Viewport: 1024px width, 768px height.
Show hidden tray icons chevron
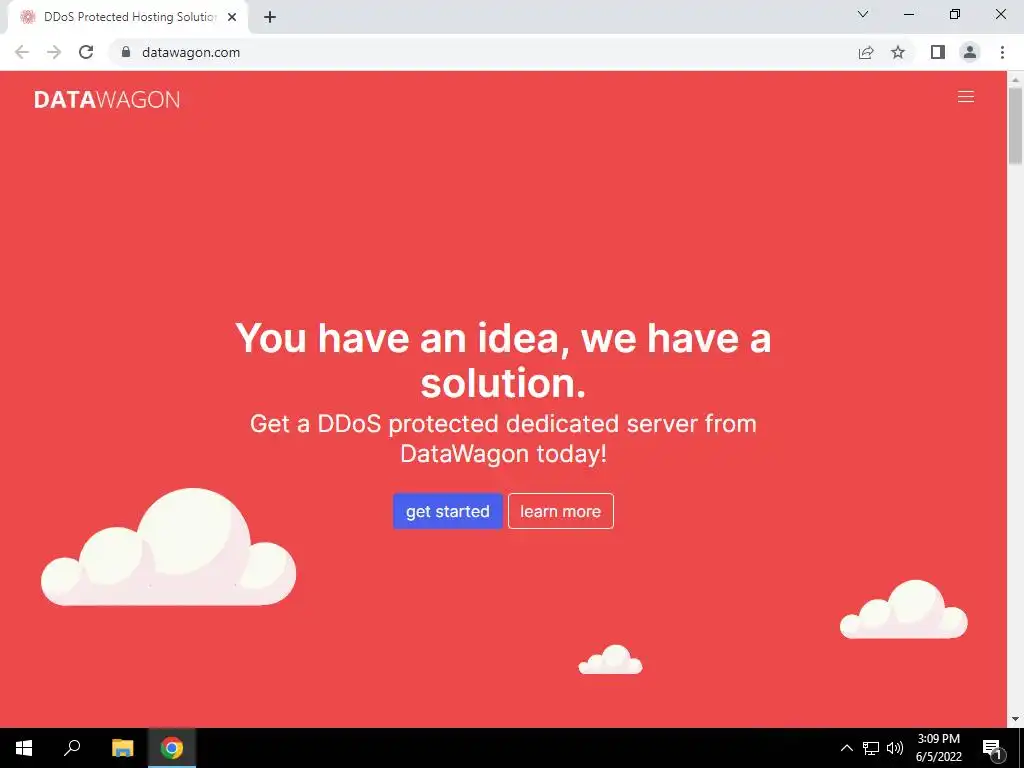click(x=846, y=748)
